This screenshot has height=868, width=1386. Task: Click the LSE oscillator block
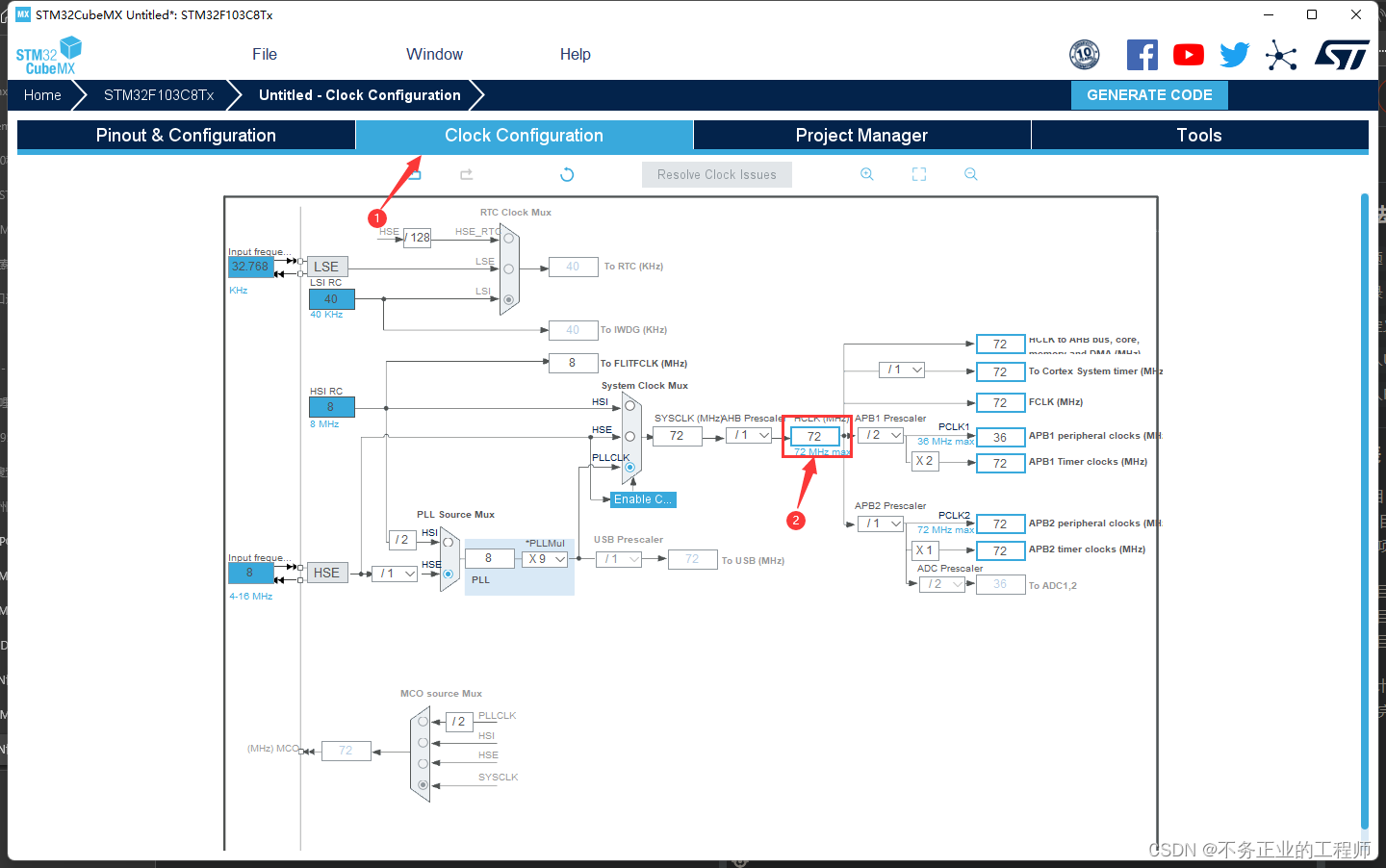click(x=327, y=267)
